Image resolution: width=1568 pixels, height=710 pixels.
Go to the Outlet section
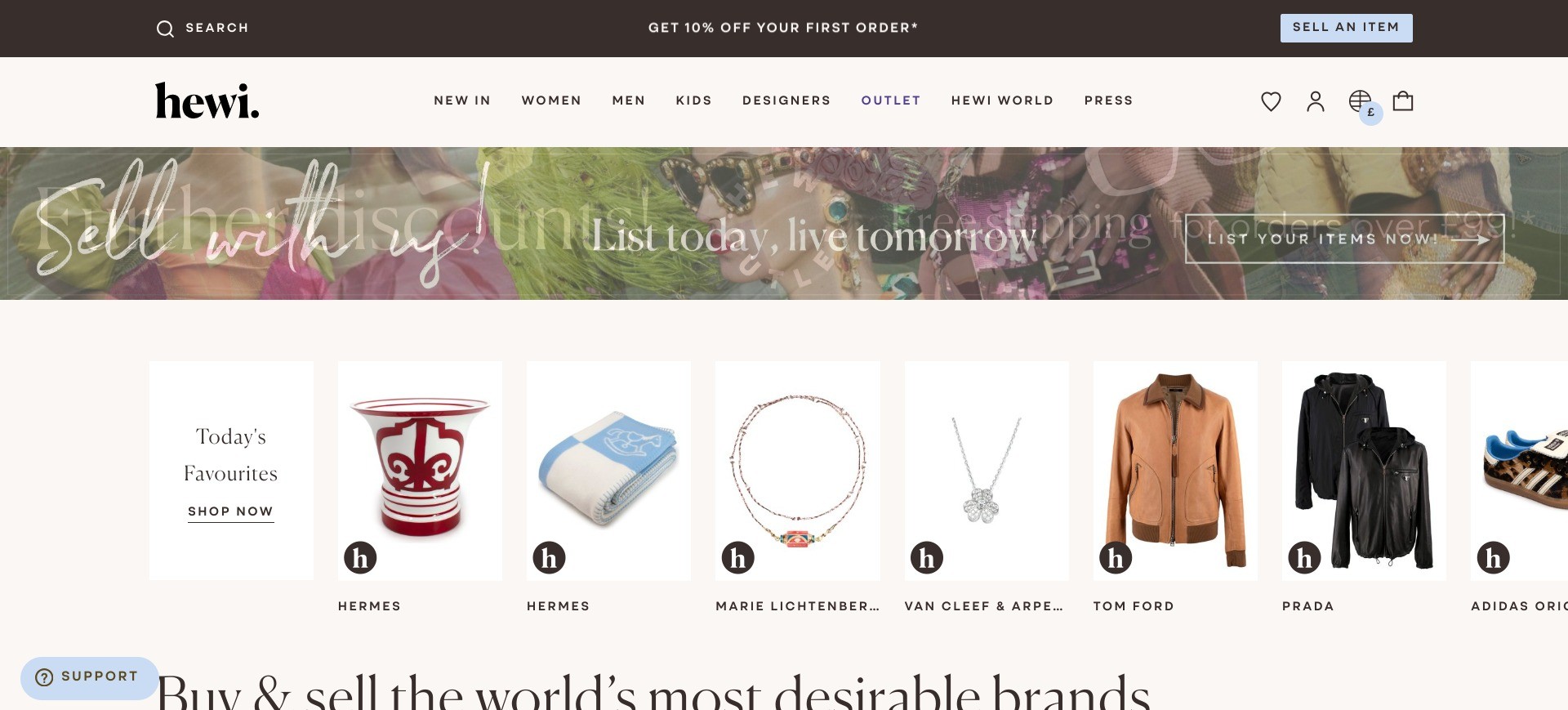pos(890,100)
